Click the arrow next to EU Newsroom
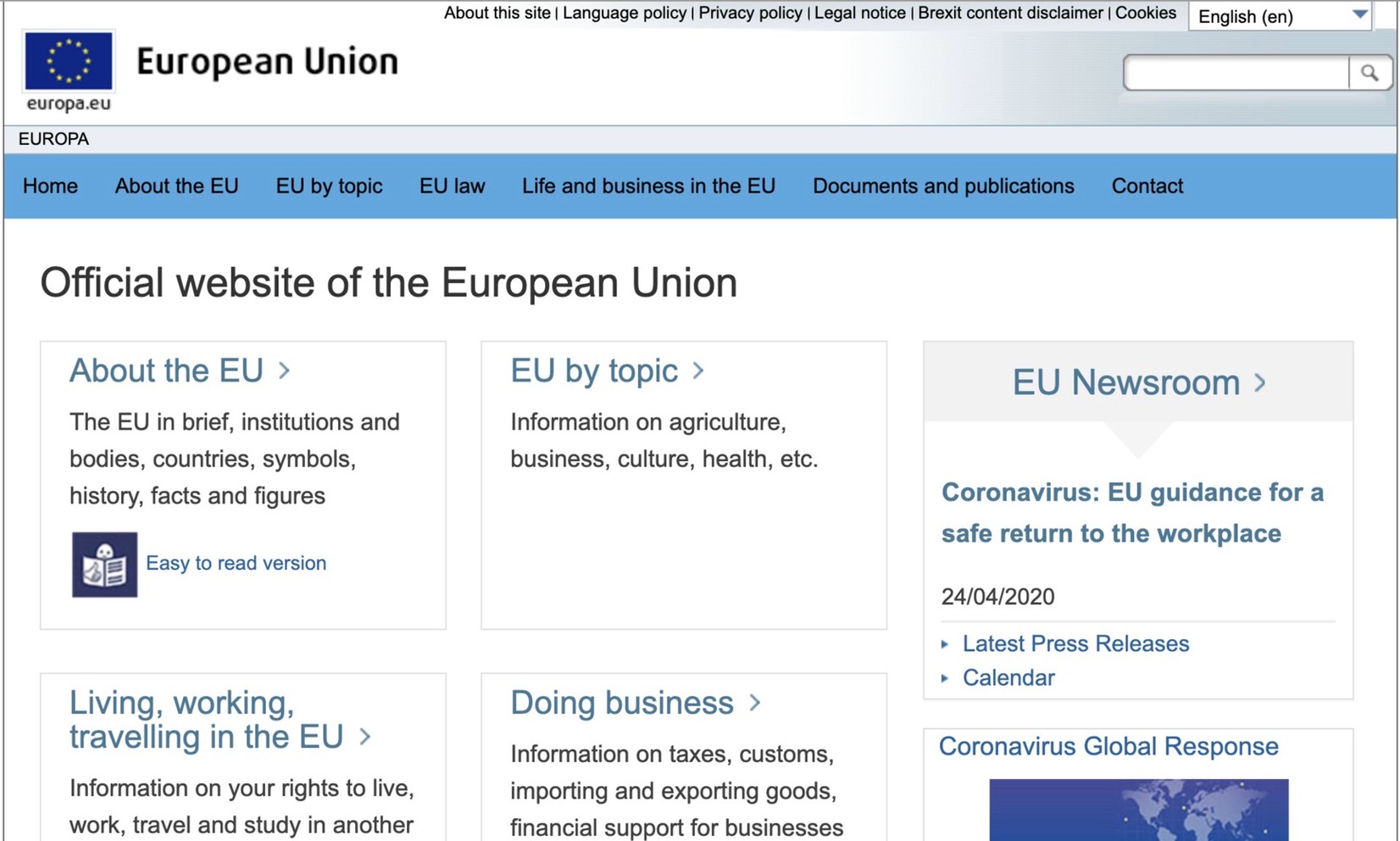The image size is (1400, 841). [1260, 383]
